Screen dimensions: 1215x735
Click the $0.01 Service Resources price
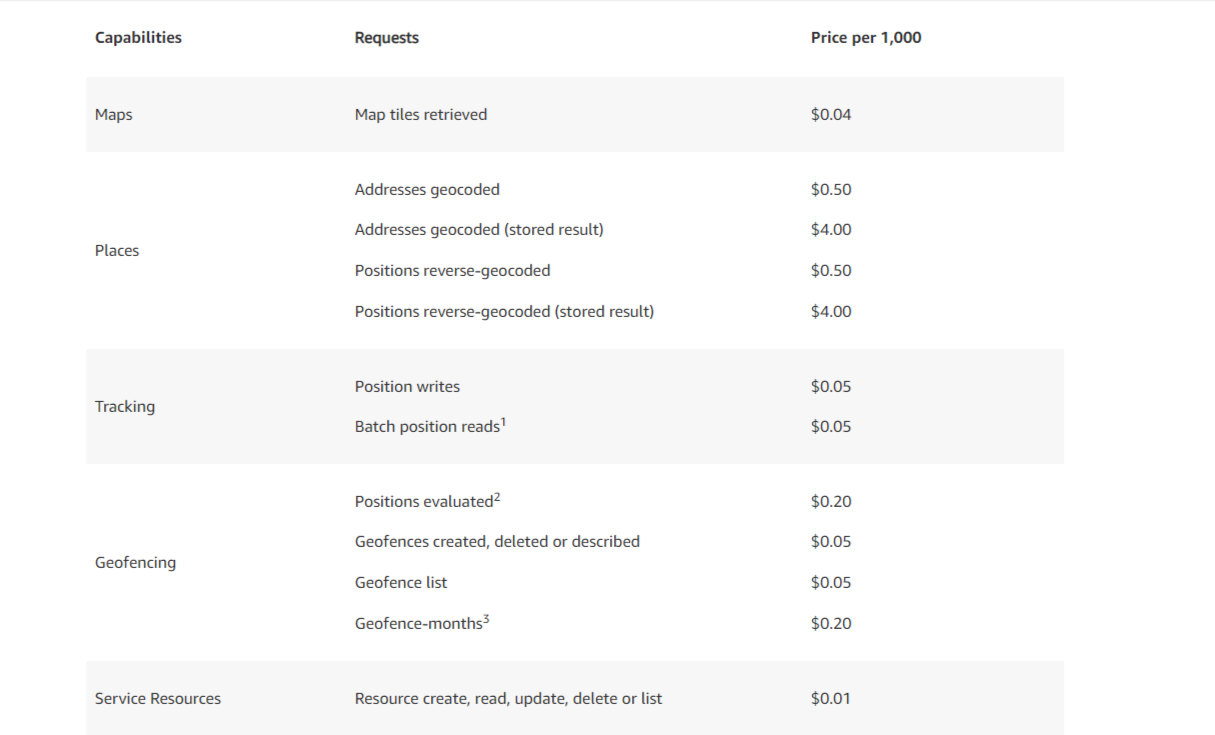click(x=831, y=699)
